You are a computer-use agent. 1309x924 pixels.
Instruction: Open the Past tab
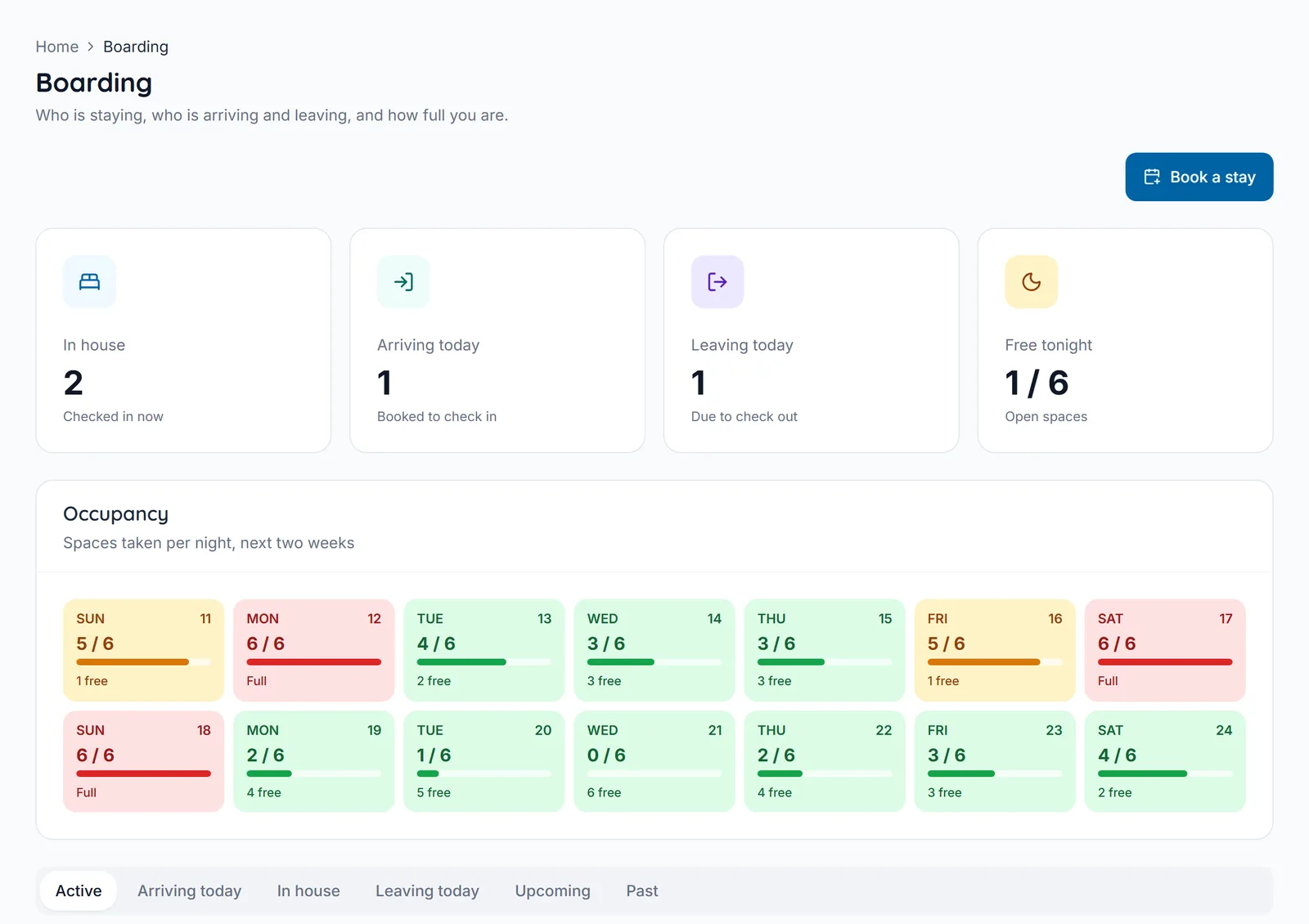tap(642, 890)
